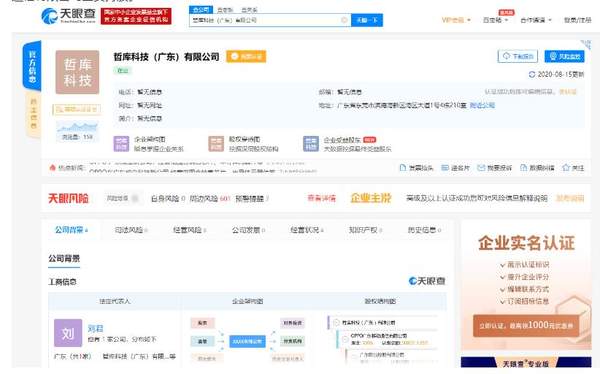Collapse the 哲库科技 node in equity tree

[337, 323]
